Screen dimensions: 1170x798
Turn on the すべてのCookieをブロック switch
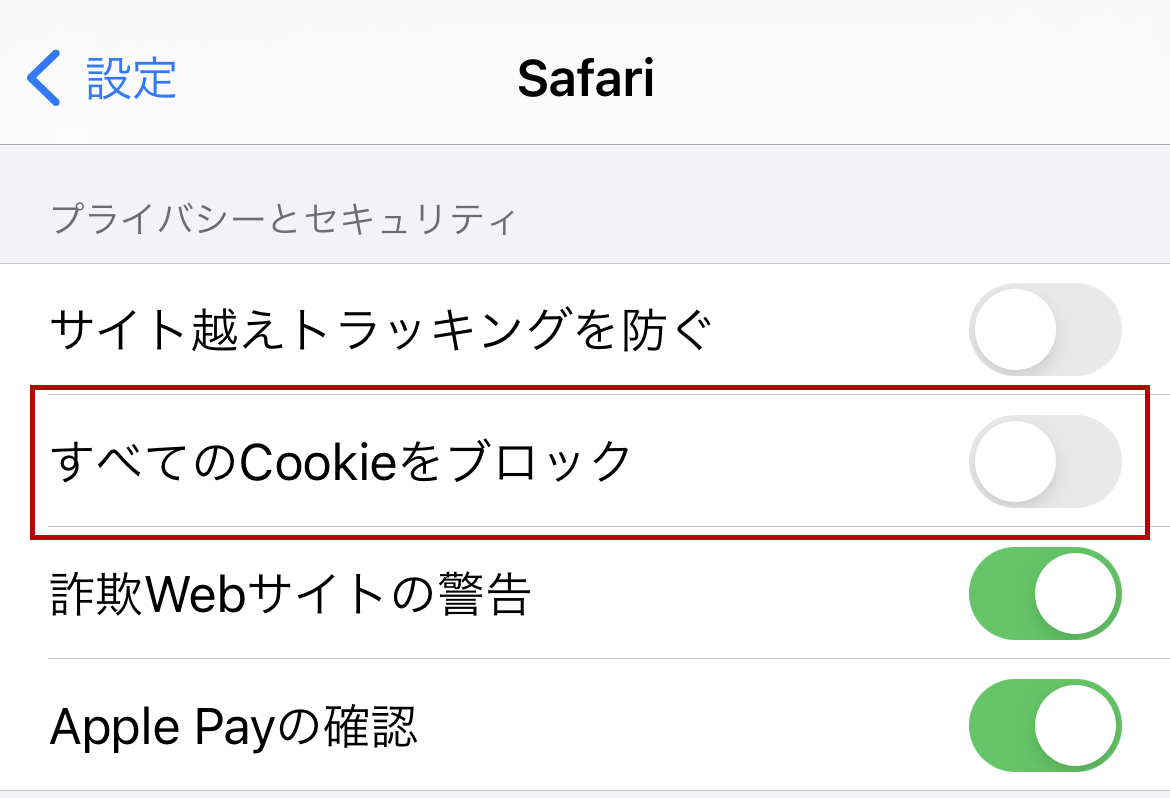1045,461
